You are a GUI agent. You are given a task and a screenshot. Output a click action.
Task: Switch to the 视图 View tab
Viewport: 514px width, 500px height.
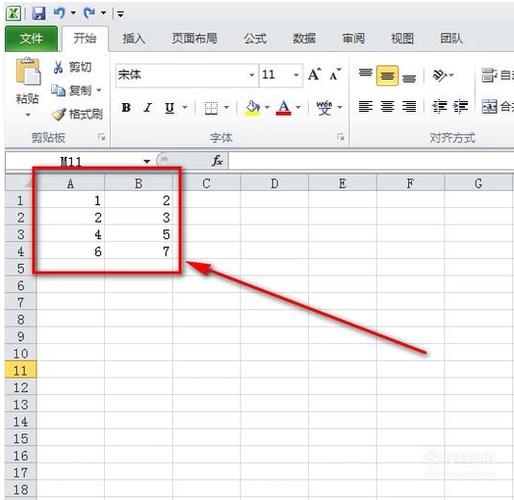(x=402, y=39)
